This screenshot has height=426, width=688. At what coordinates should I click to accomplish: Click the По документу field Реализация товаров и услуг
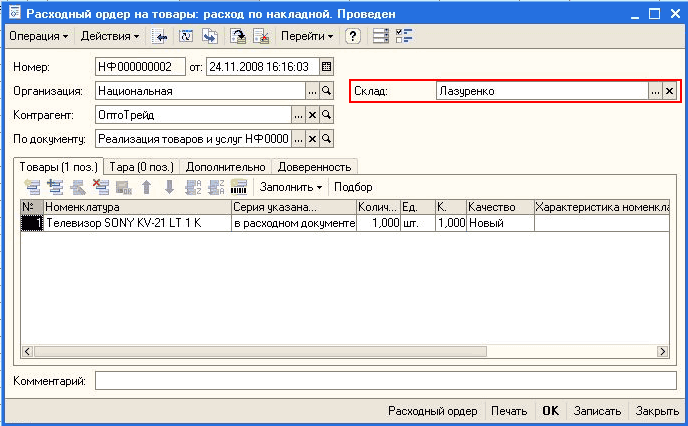193,139
